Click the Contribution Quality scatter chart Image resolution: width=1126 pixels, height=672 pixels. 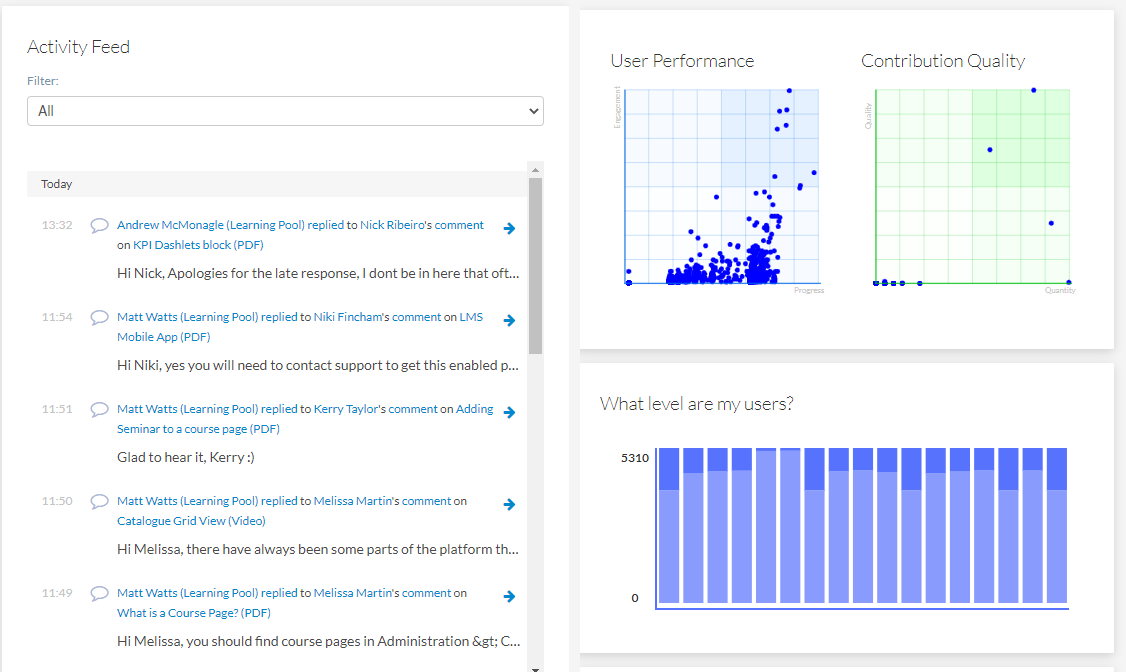972,187
